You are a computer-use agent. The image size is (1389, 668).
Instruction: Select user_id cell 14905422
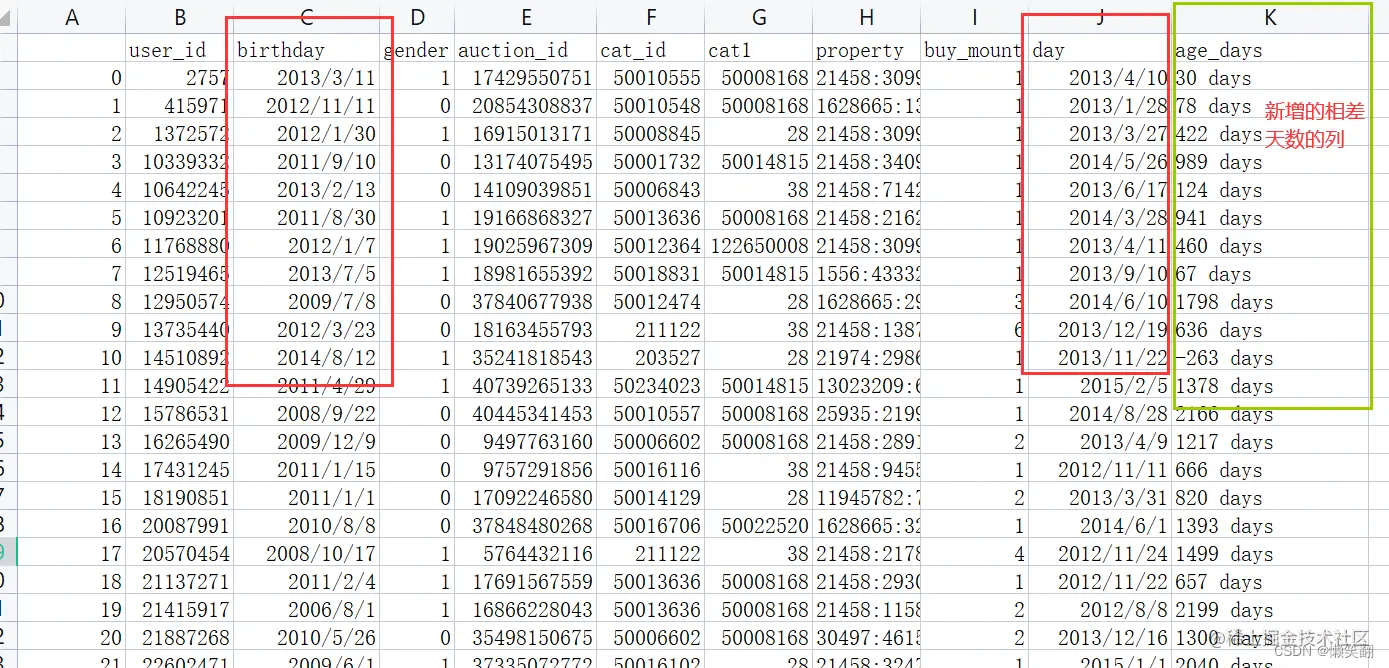(x=179, y=386)
